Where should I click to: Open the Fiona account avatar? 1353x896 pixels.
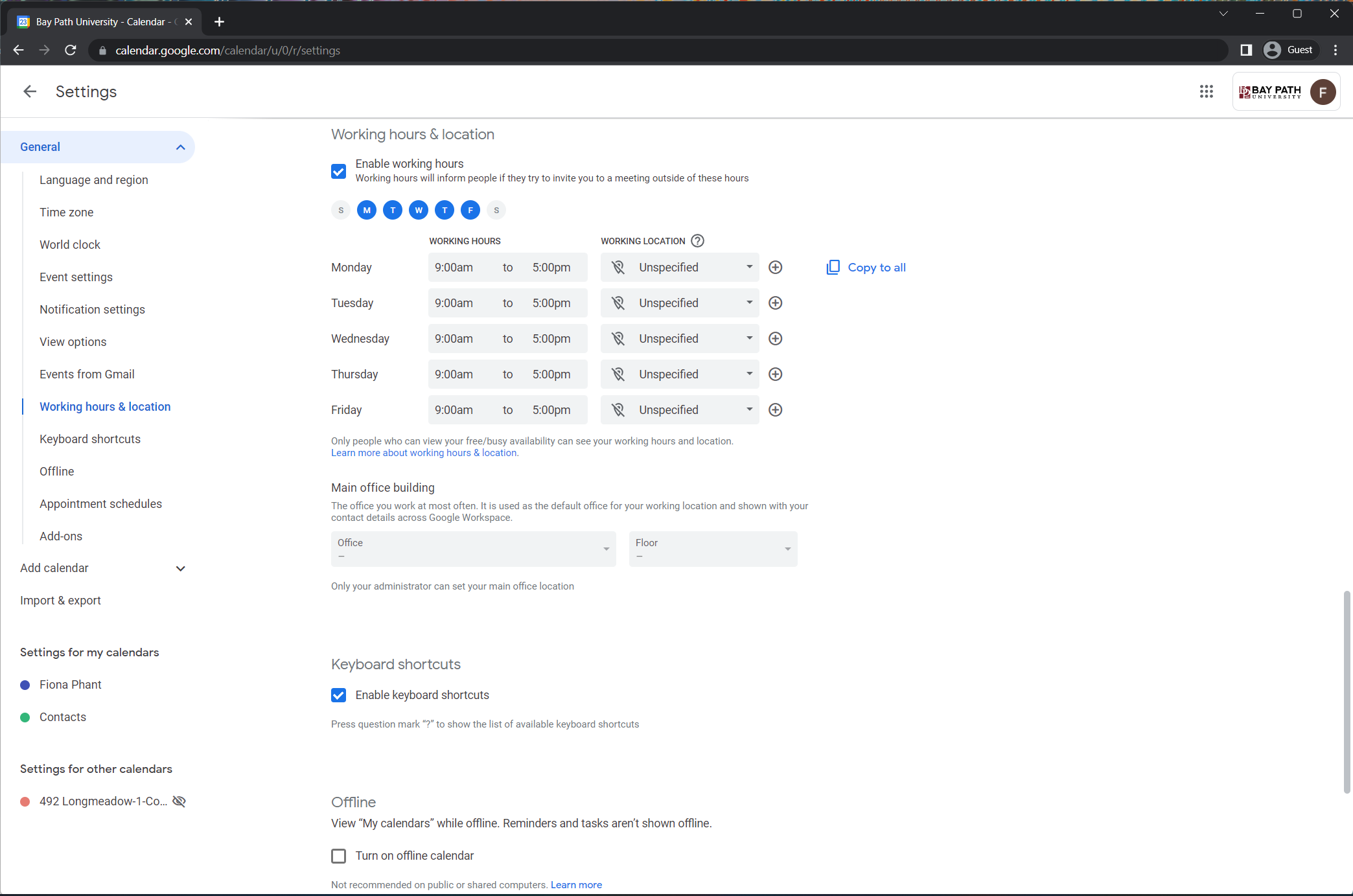coord(1322,91)
